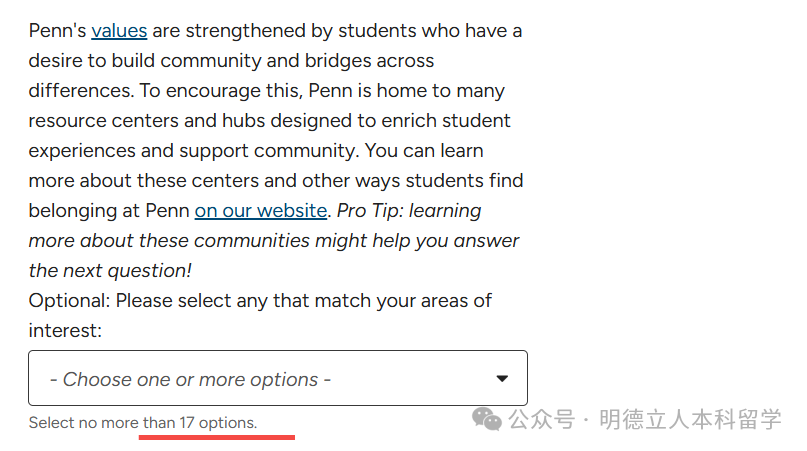Open the "on our website" link
Screen dimensions: 807x451
click(x=261, y=211)
